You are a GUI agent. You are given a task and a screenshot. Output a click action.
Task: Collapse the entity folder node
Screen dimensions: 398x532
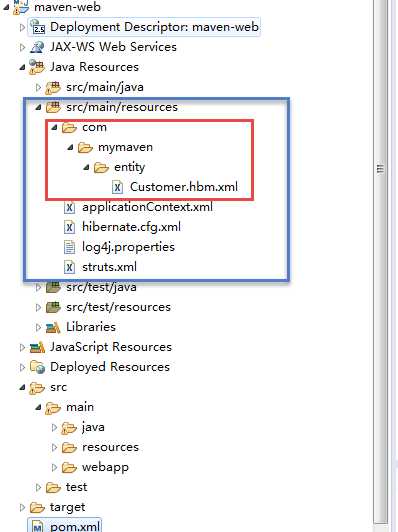(x=87, y=167)
